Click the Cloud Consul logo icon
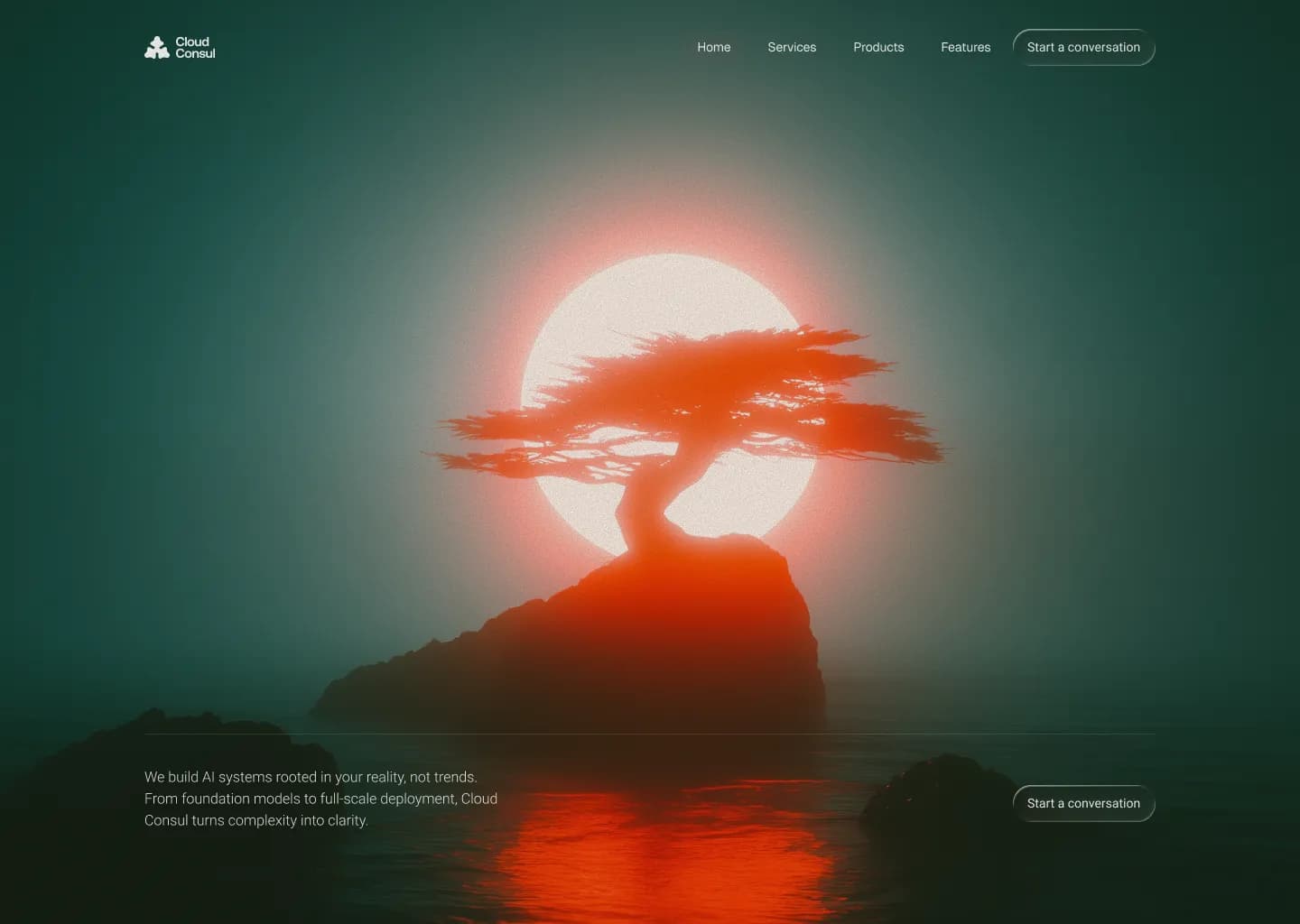Image resolution: width=1300 pixels, height=924 pixels. pos(157,48)
